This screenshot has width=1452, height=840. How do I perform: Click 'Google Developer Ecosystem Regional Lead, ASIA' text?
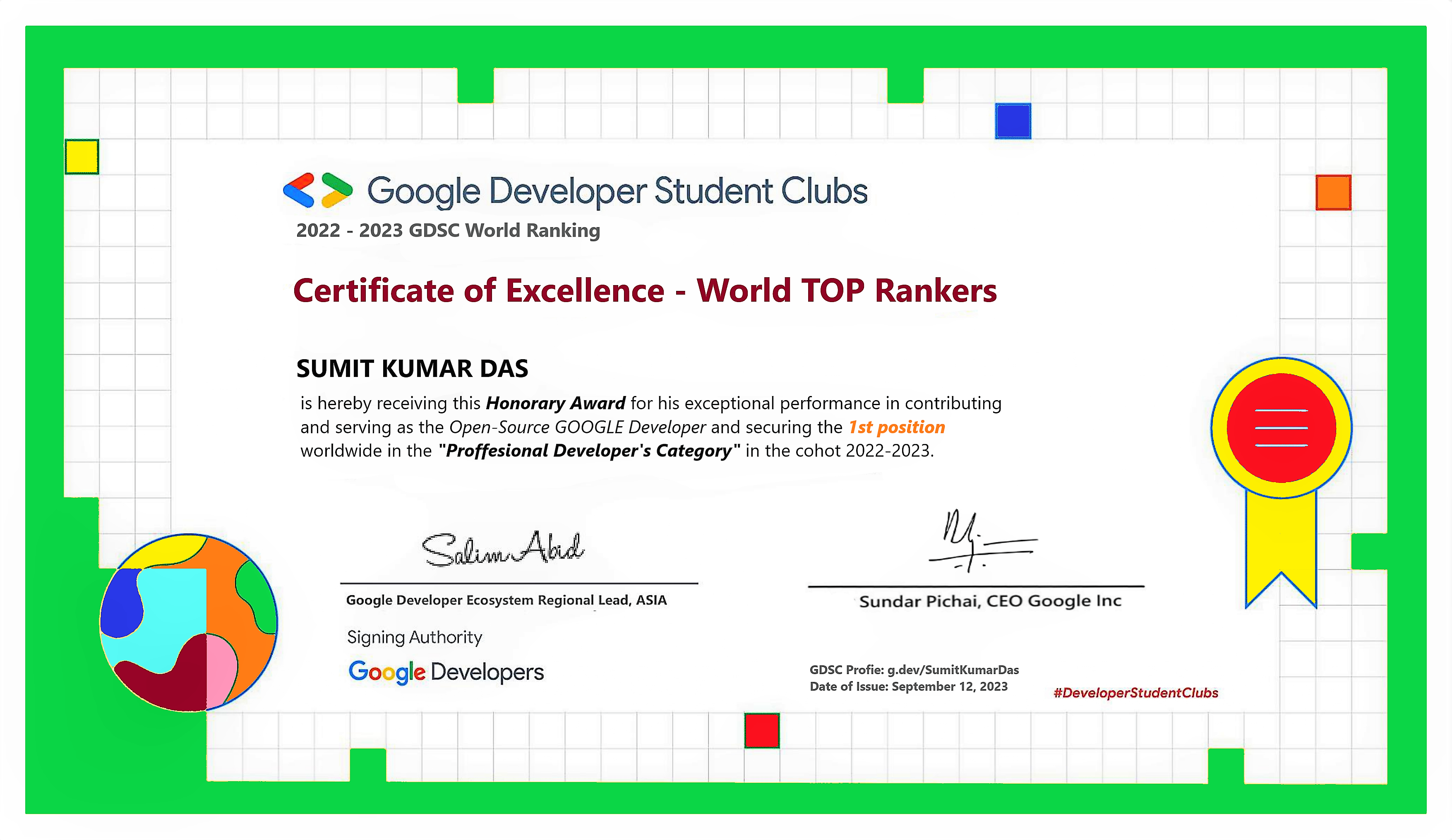(506, 600)
